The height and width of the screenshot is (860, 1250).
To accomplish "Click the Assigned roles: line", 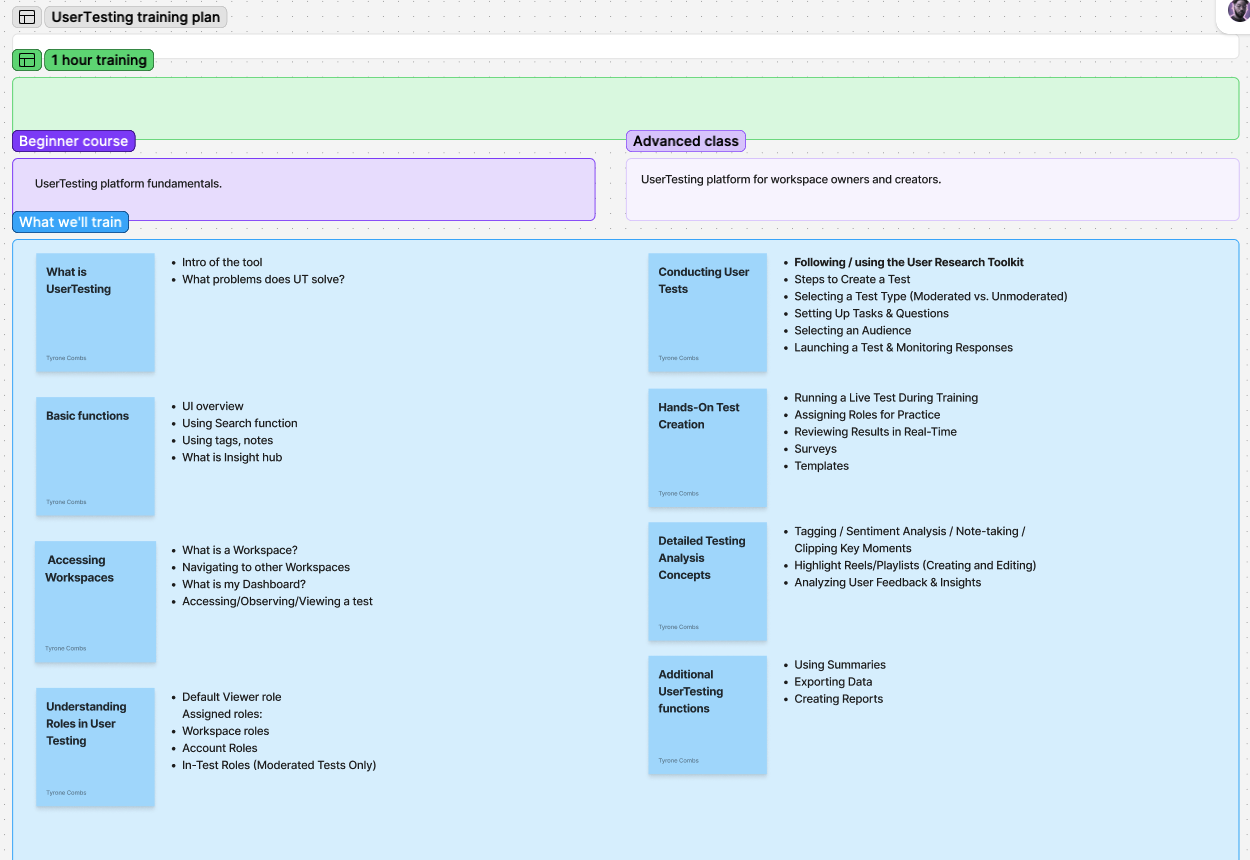I will (222, 714).
